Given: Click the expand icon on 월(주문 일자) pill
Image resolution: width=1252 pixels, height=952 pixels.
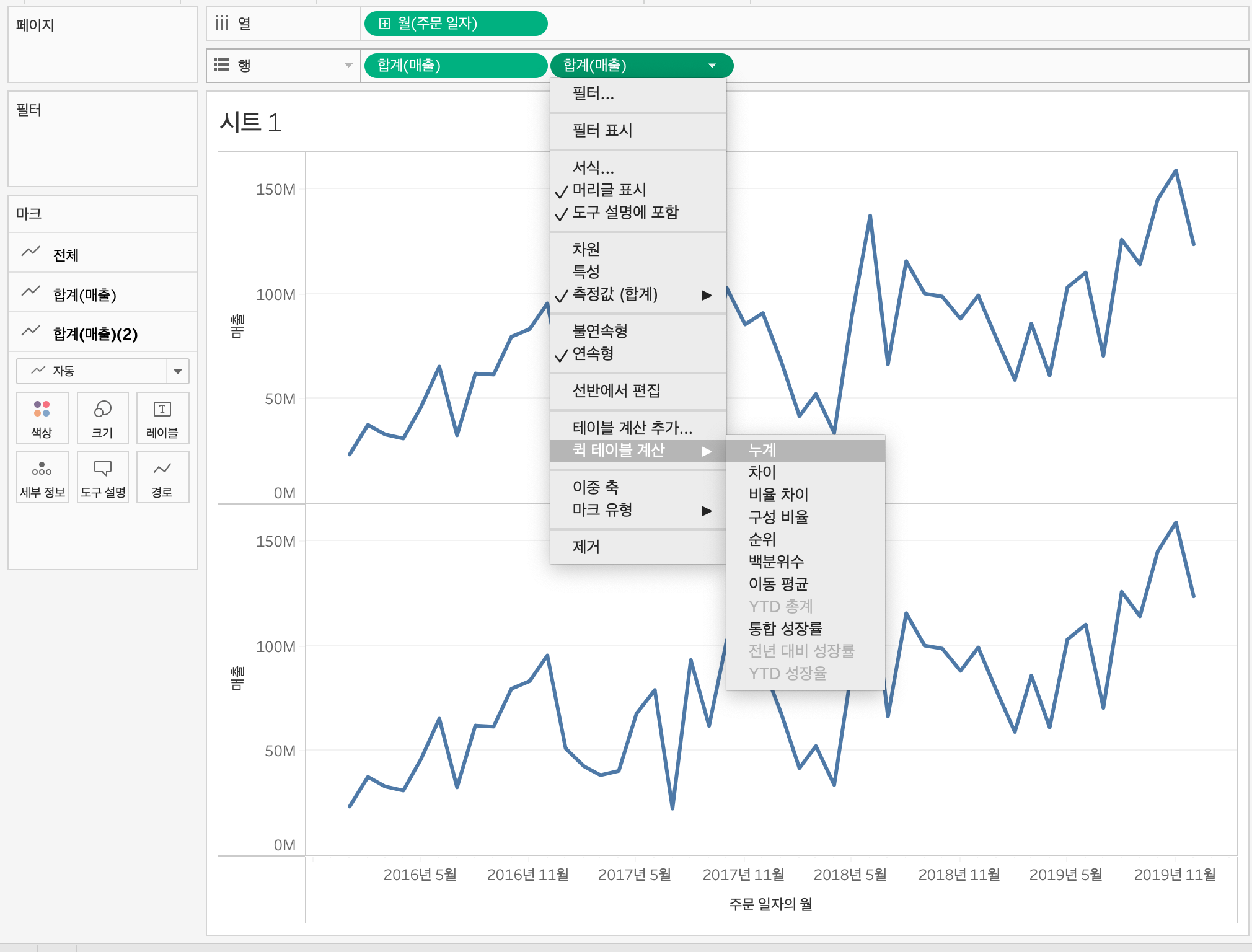Looking at the screenshot, I should (385, 24).
